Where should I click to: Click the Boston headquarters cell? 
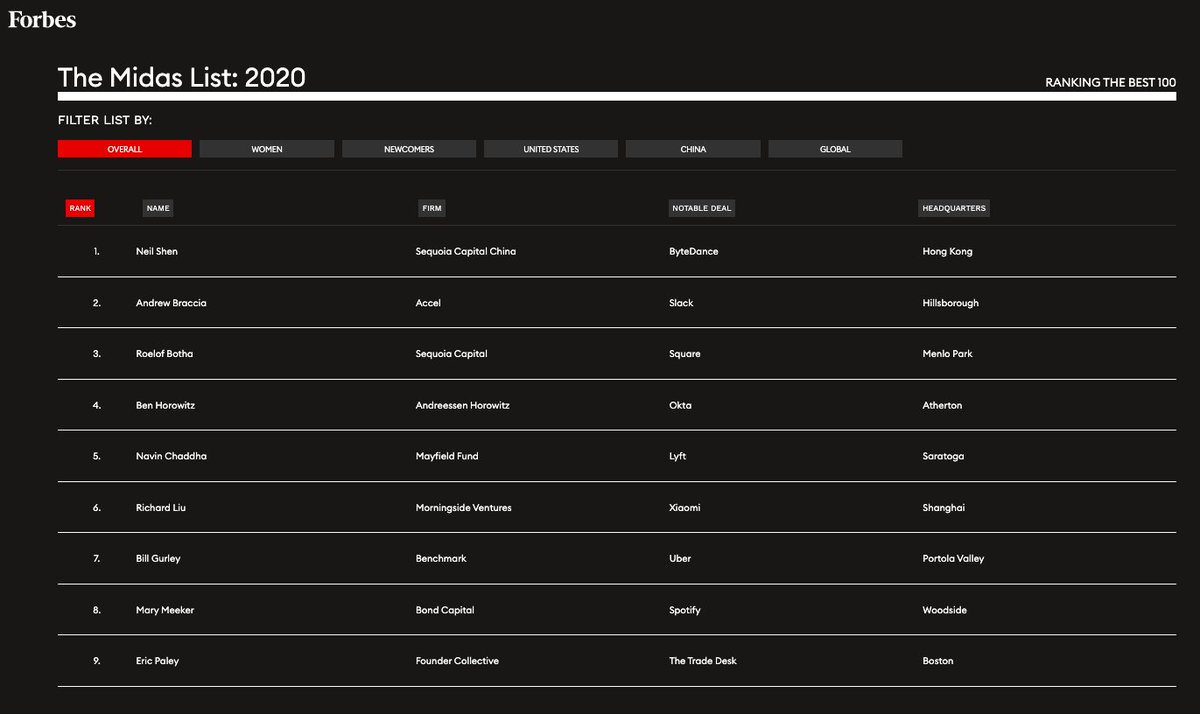(x=938, y=661)
